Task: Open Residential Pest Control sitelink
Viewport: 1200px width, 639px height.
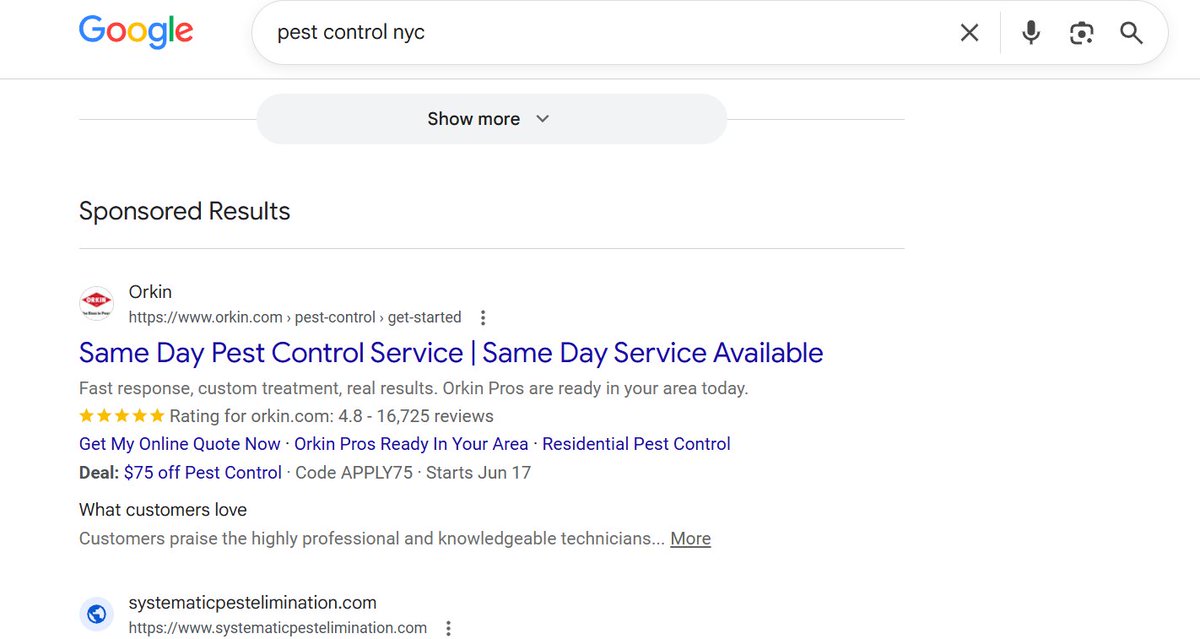Action: tap(636, 444)
